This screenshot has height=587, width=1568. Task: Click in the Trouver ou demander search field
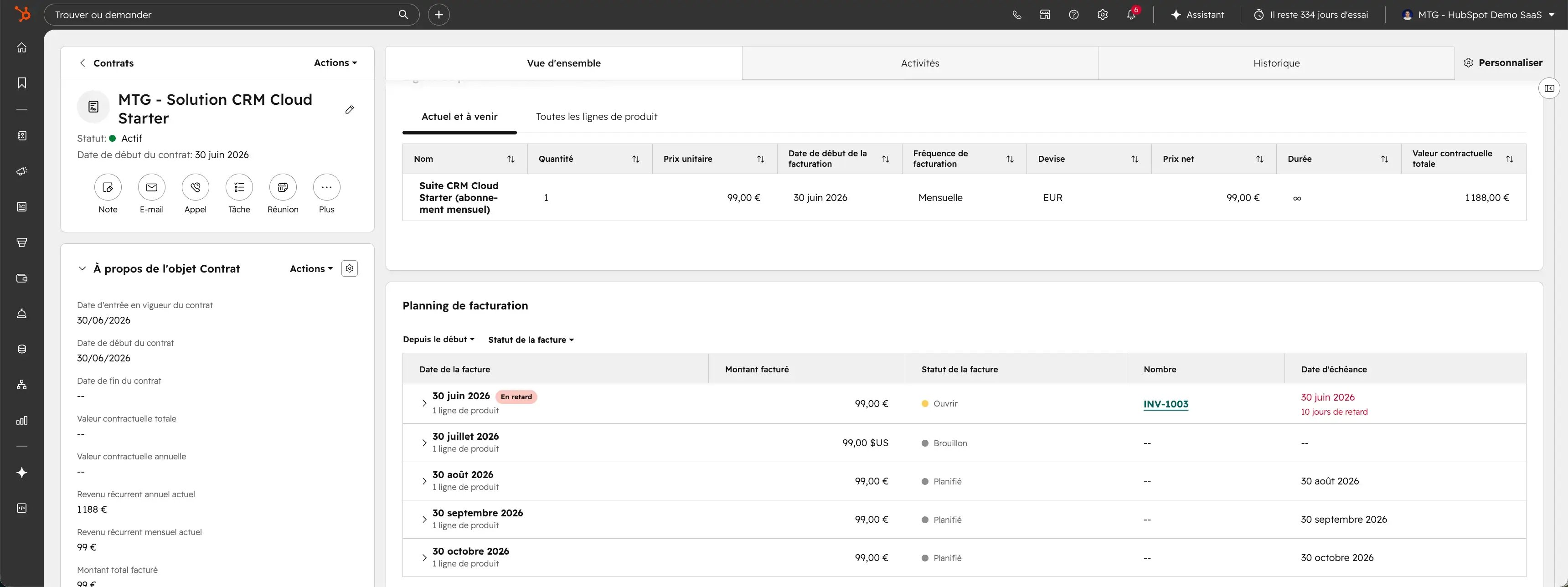pos(231,15)
